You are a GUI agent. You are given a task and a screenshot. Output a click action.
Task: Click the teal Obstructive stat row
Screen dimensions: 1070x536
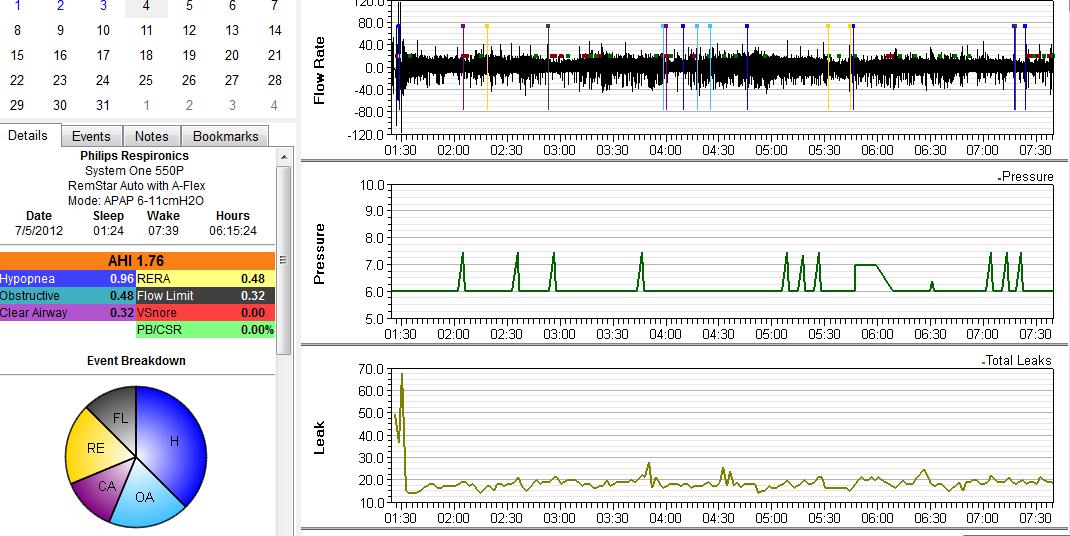point(68,296)
